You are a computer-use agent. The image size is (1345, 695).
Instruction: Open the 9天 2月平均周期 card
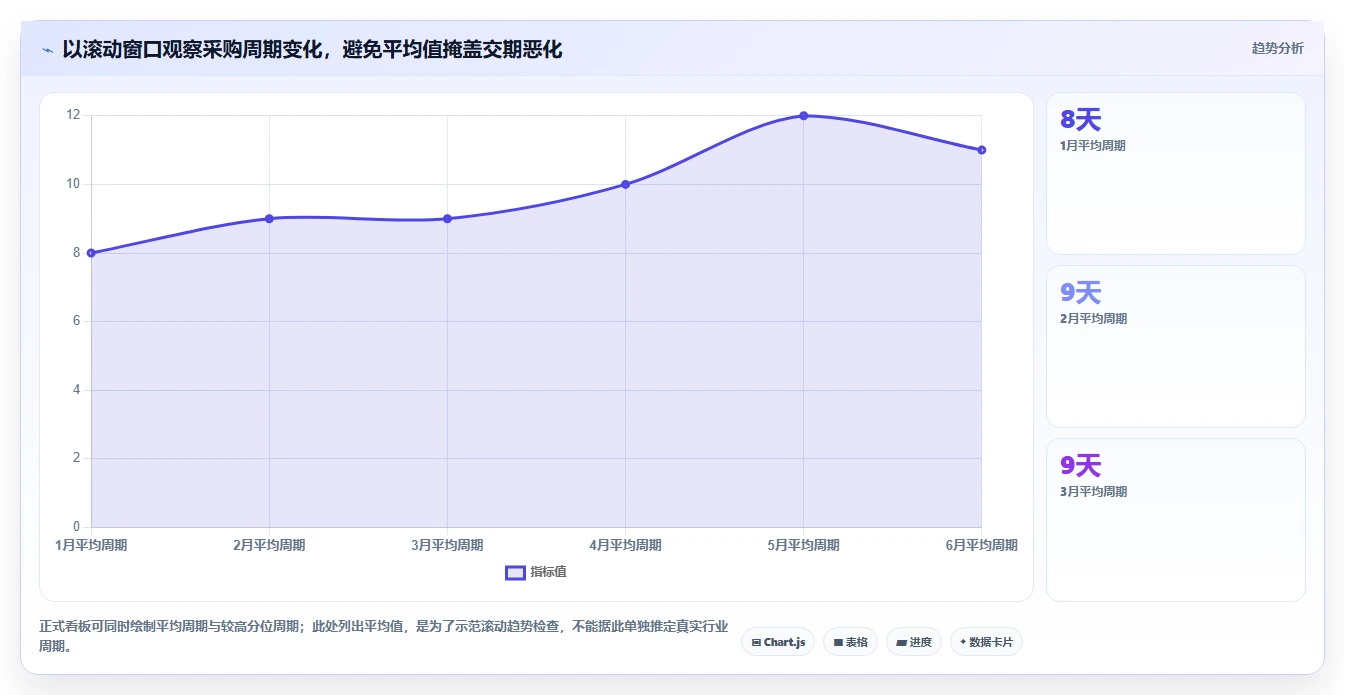click(1176, 346)
